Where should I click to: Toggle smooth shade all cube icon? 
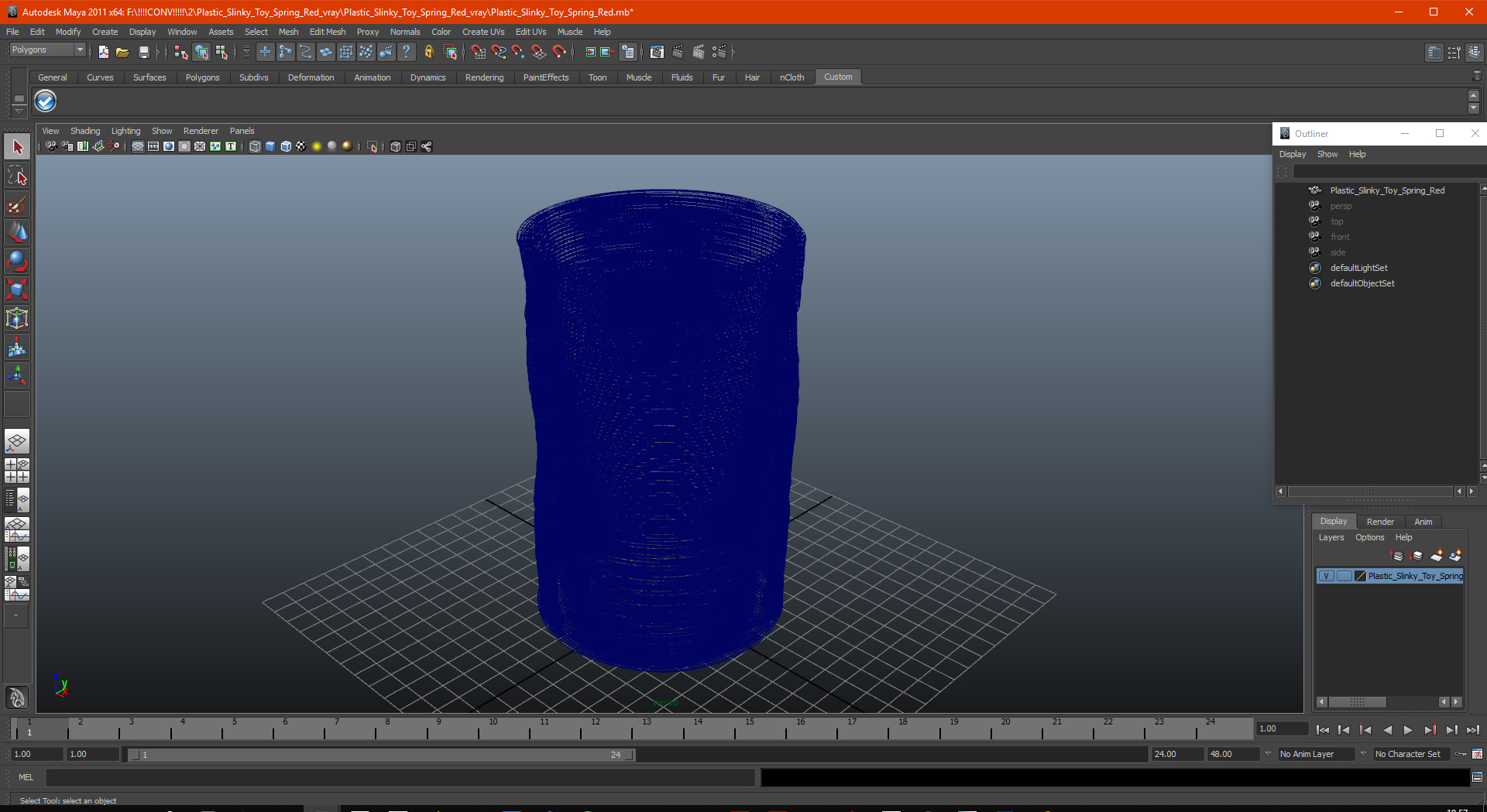(270, 146)
